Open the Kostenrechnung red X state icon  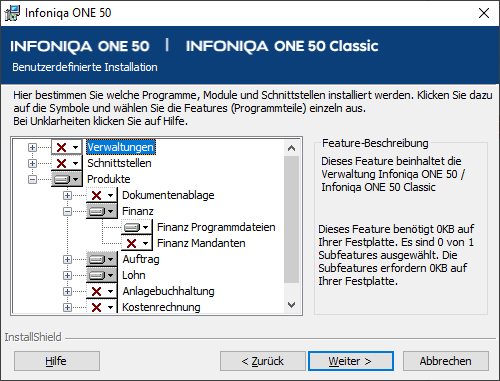(x=102, y=306)
